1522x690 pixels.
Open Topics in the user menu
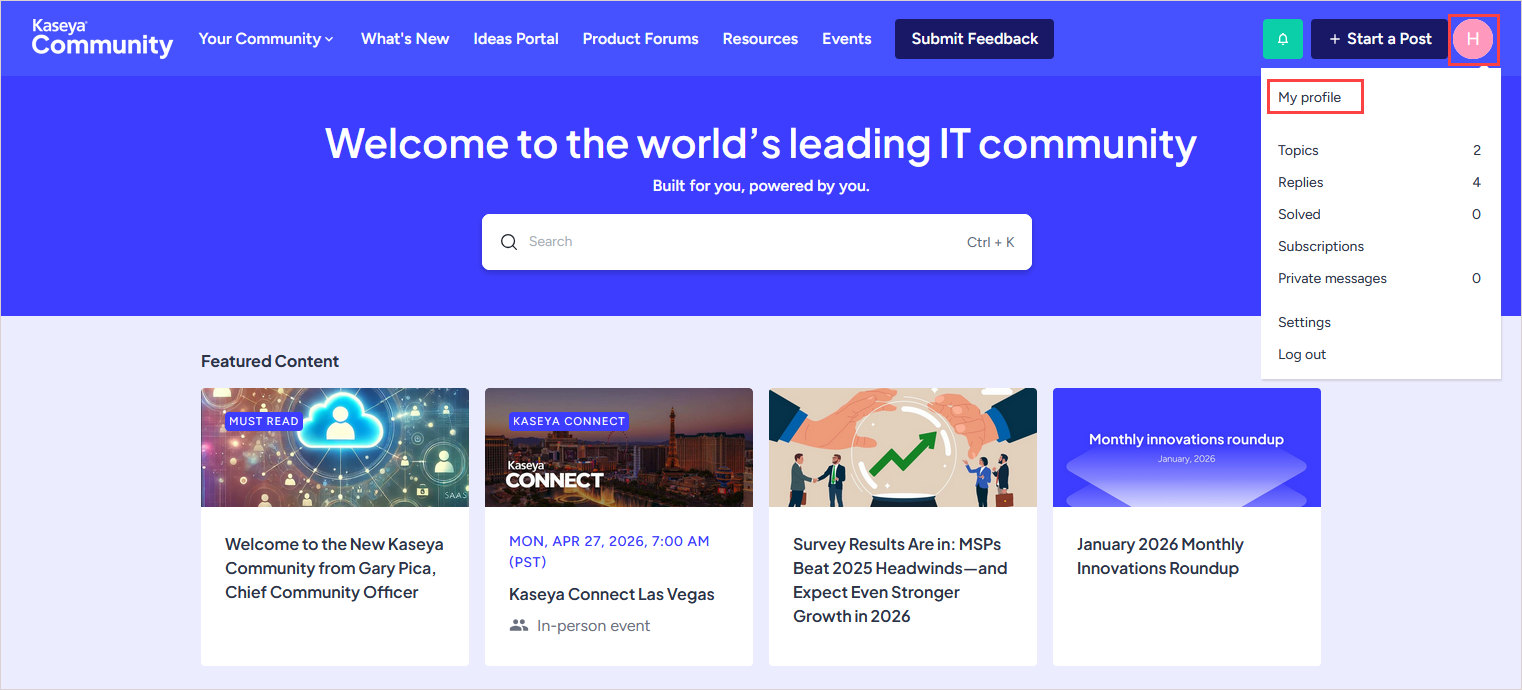1298,151
